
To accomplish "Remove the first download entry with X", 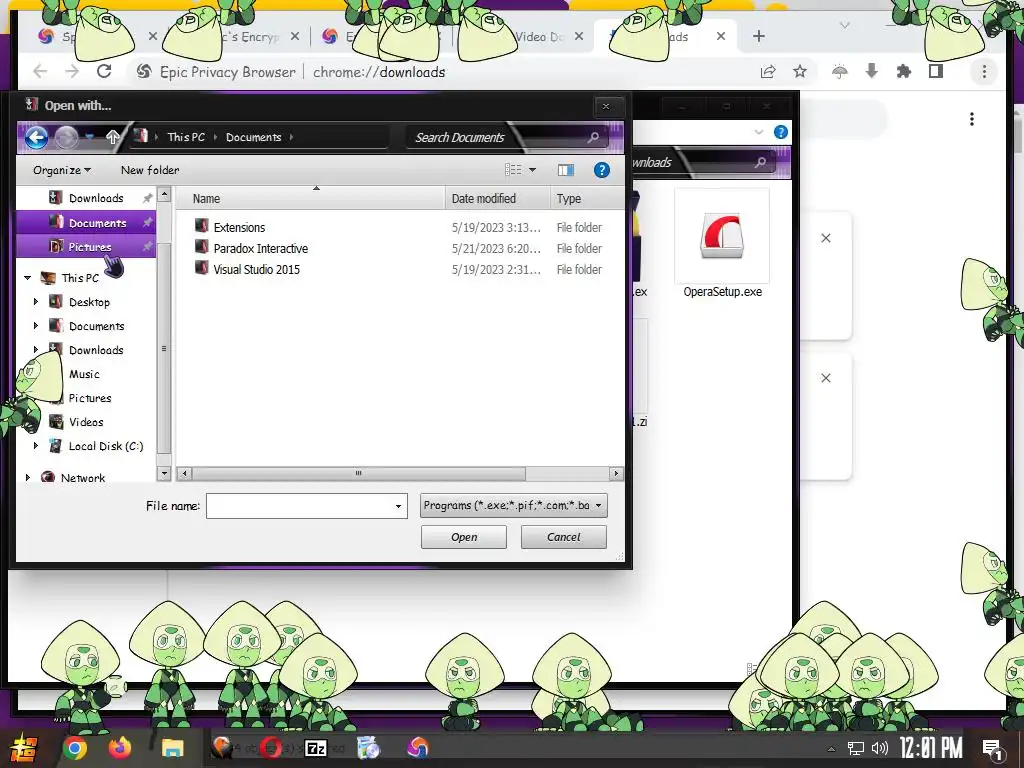I will pyautogui.click(x=826, y=238).
